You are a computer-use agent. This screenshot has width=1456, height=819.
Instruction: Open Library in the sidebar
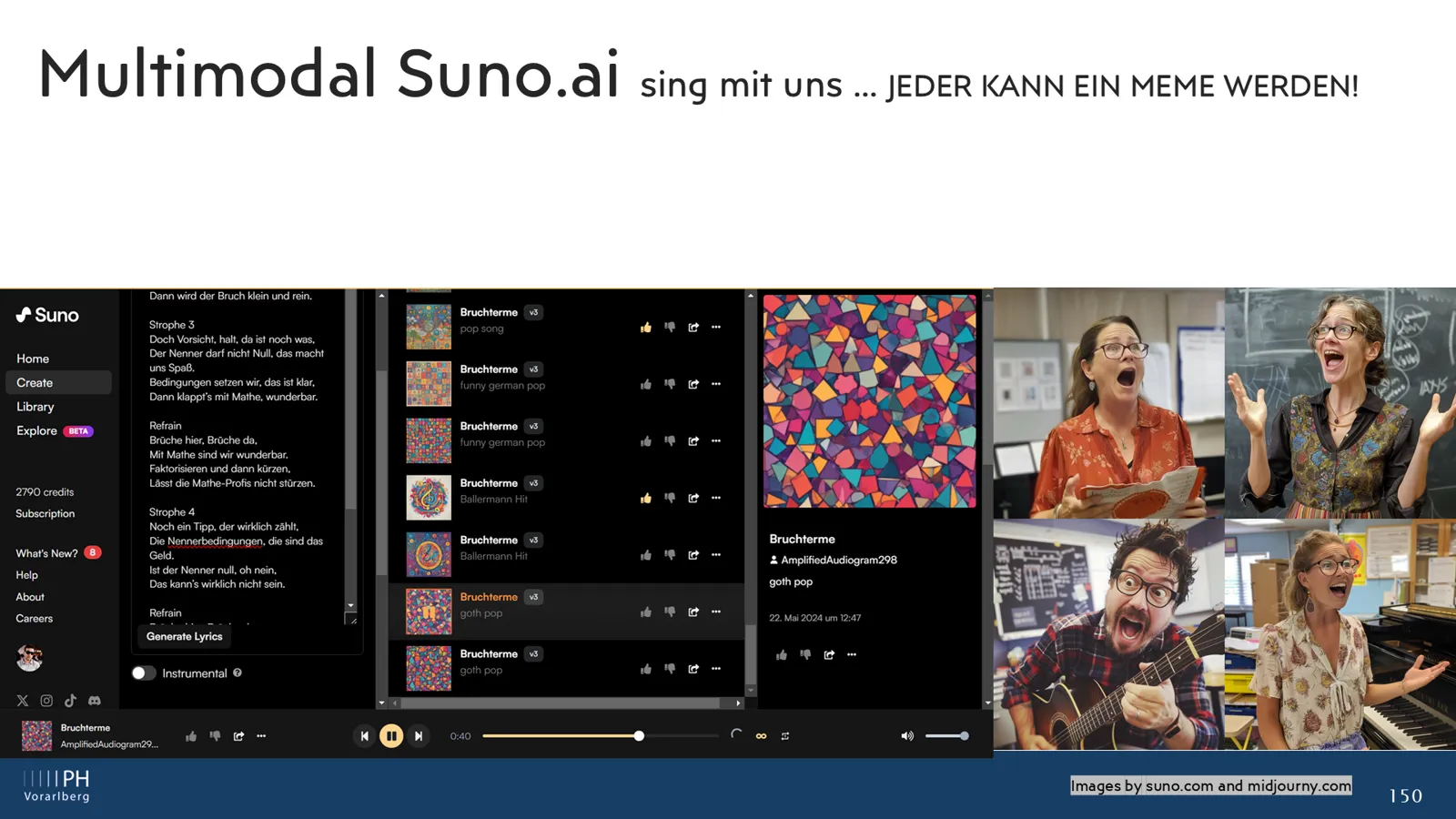35,407
